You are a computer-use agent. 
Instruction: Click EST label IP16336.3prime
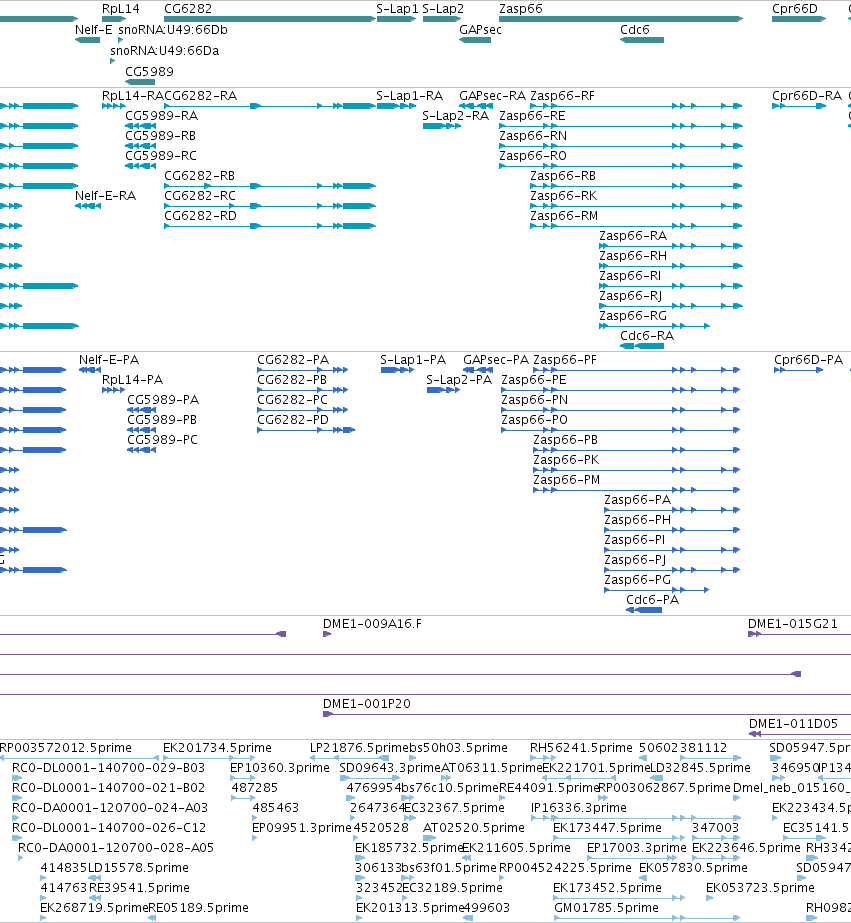[579, 808]
